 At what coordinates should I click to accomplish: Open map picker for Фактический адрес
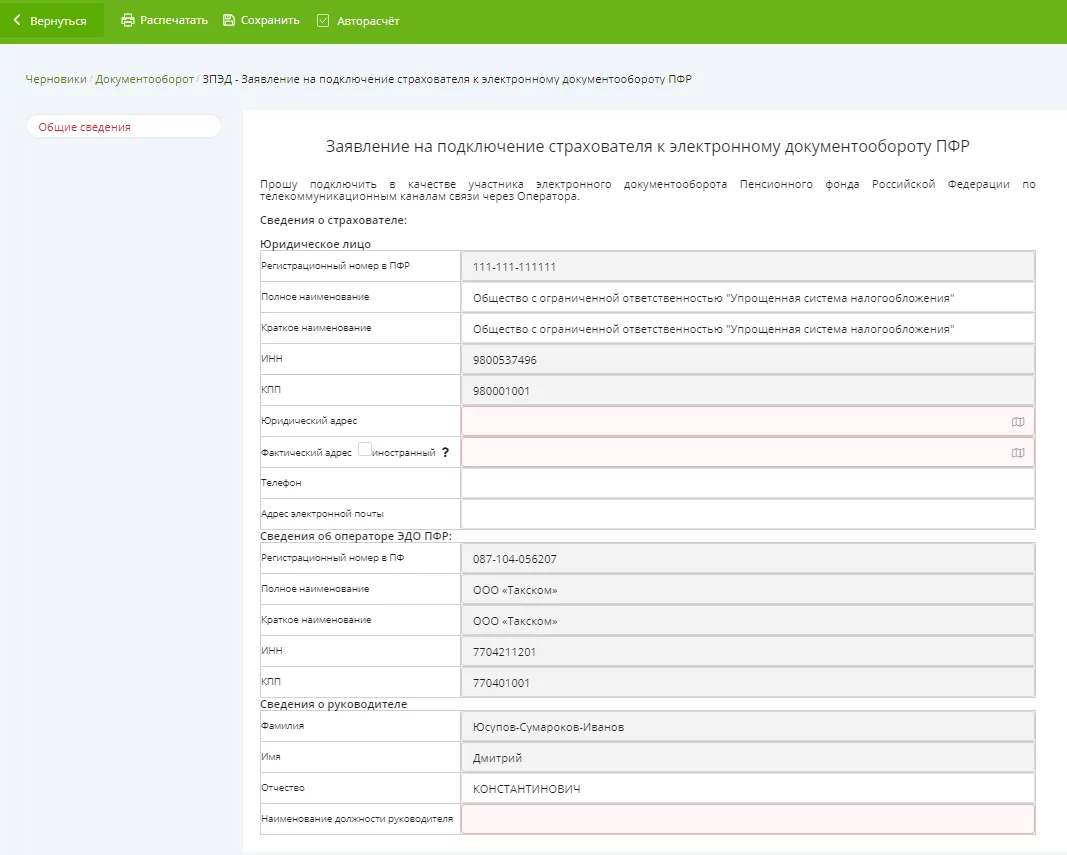[1018, 453]
